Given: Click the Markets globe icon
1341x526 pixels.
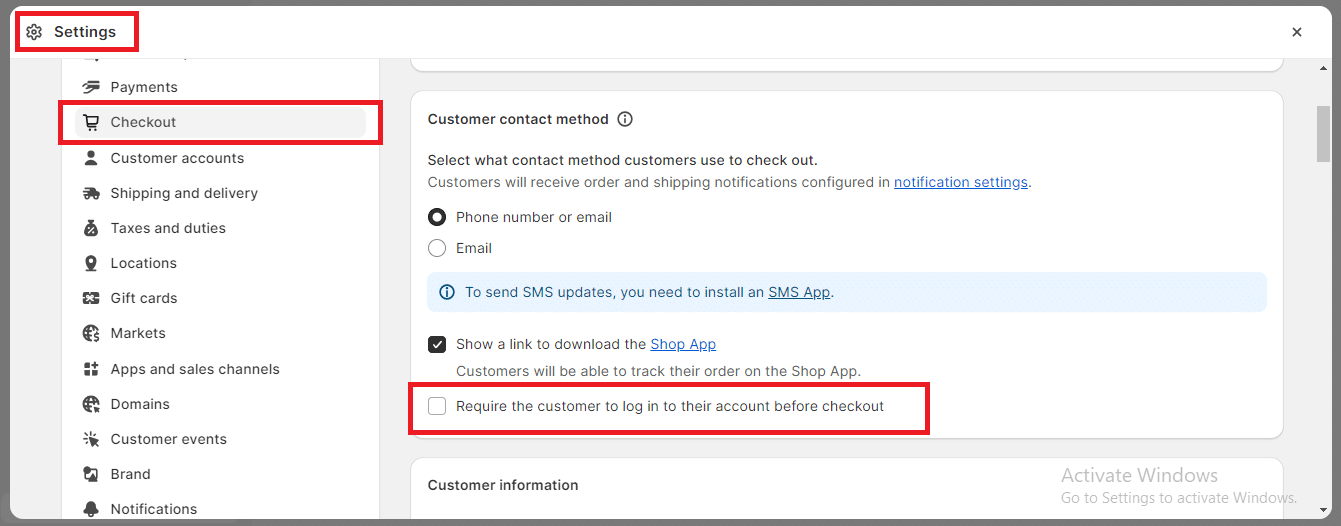Looking at the screenshot, I should pos(91,333).
